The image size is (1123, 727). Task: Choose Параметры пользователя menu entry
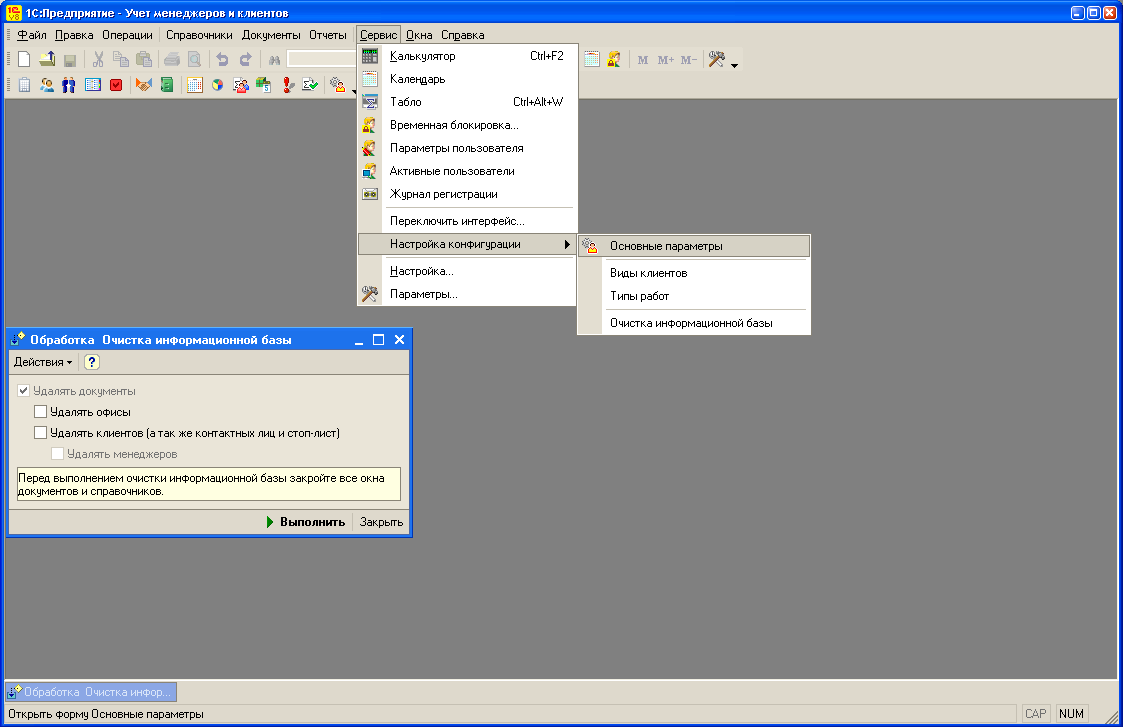(467, 148)
